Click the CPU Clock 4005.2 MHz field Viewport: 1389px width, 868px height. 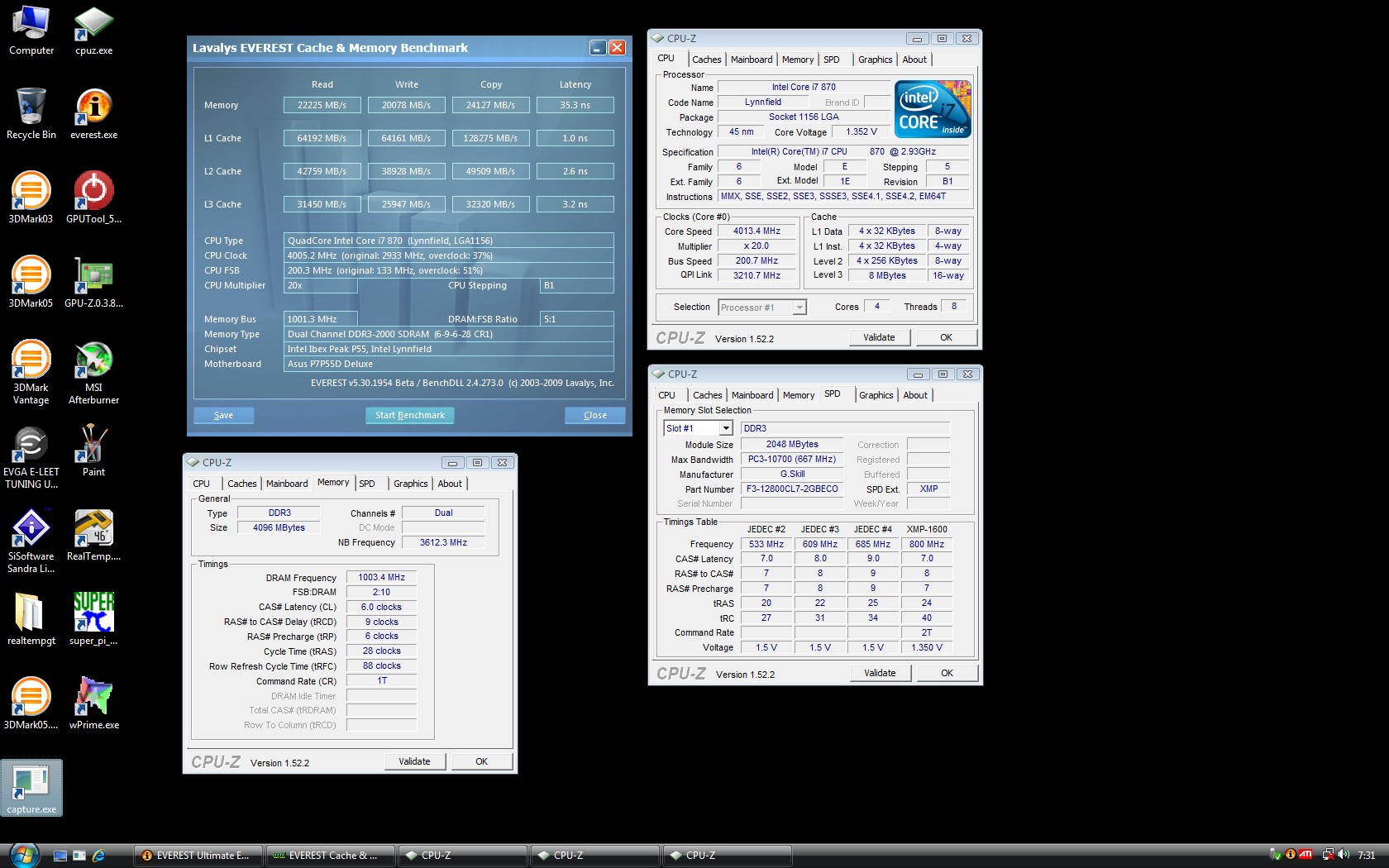[x=449, y=255]
